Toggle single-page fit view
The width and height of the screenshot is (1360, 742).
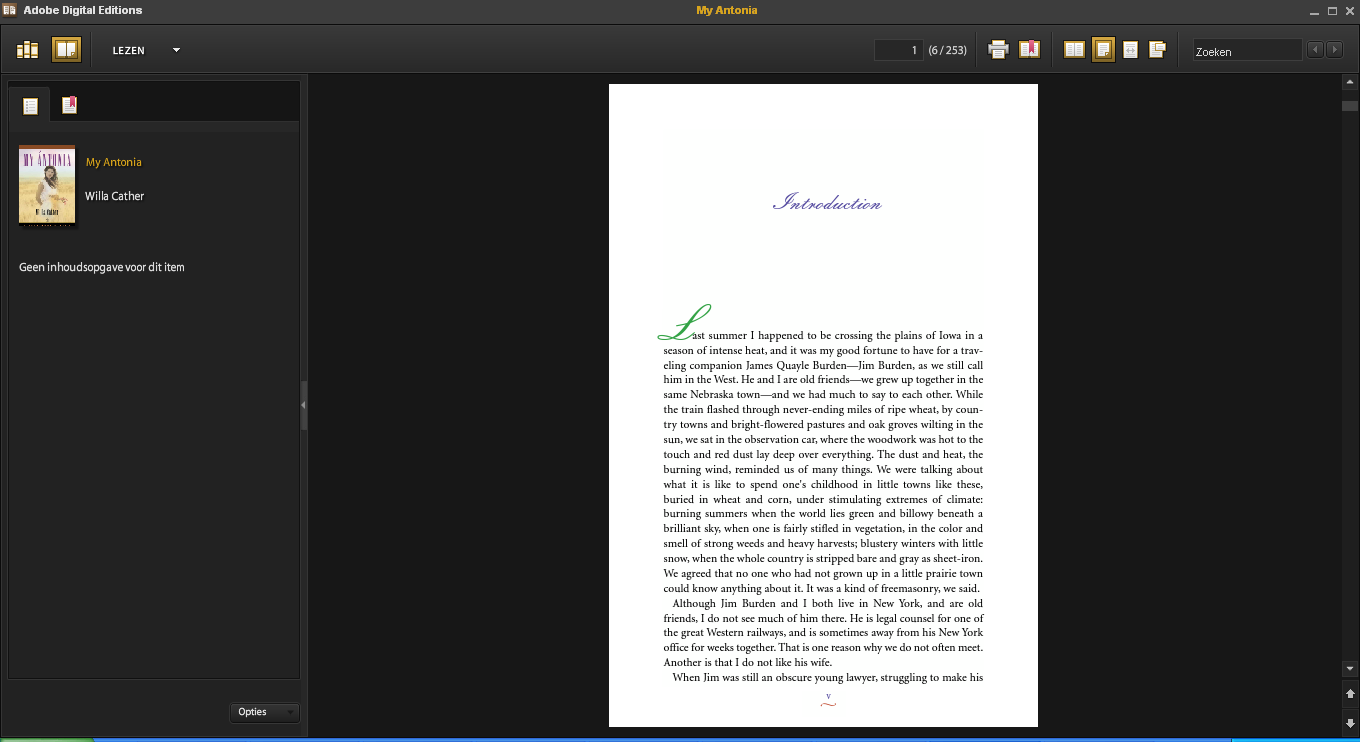(1103, 50)
